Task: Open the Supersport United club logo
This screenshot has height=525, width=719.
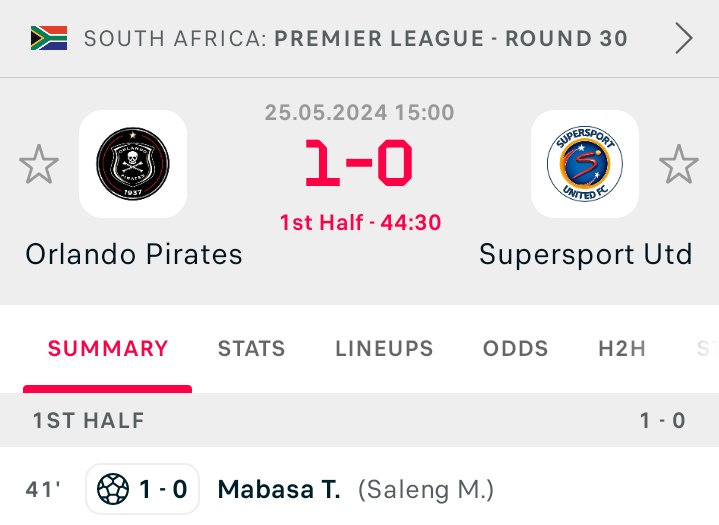Action: [x=585, y=164]
